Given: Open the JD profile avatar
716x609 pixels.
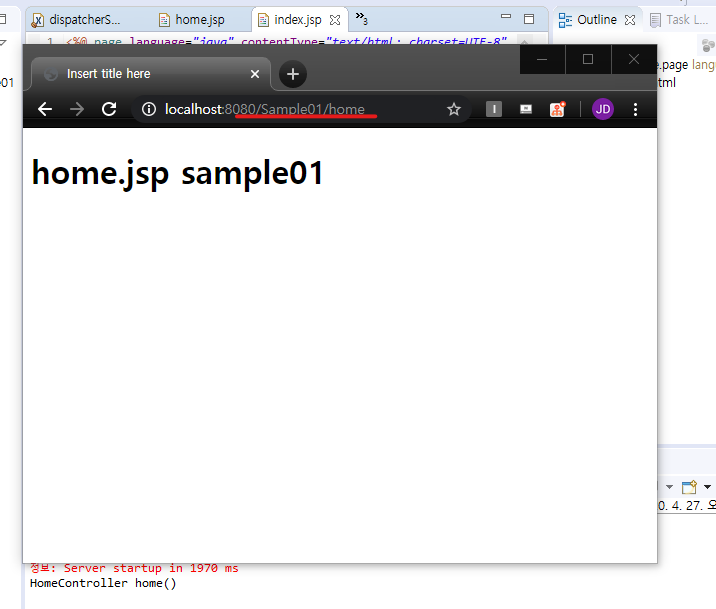Looking at the screenshot, I should click(603, 109).
